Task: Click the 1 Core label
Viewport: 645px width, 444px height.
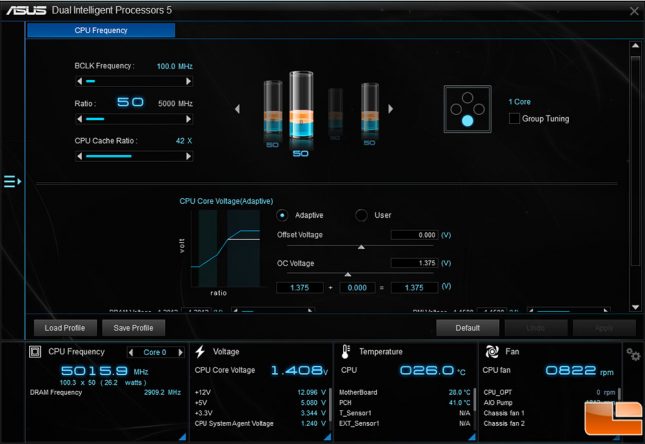Action: pos(520,102)
